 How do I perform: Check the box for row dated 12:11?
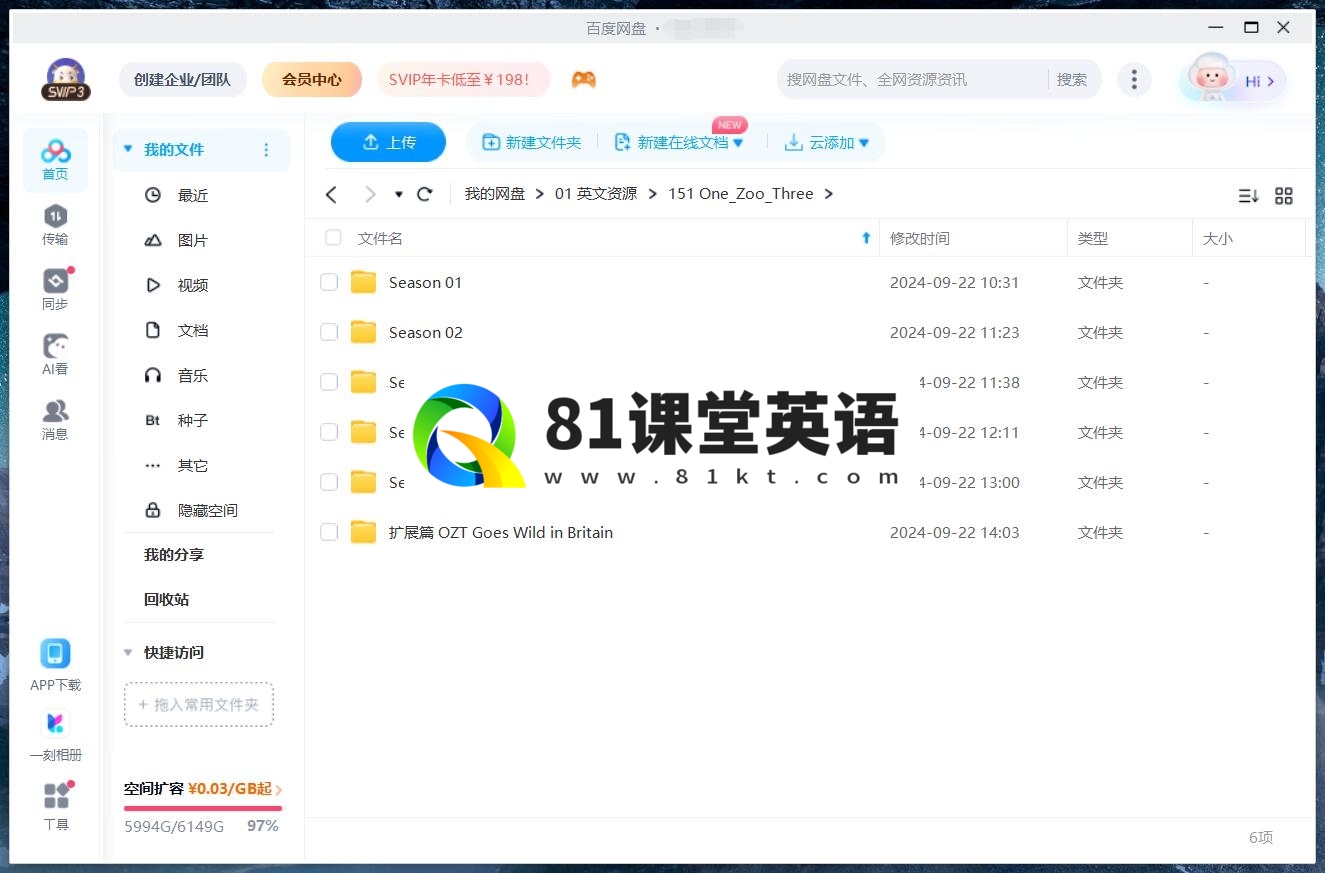(x=329, y=432)
